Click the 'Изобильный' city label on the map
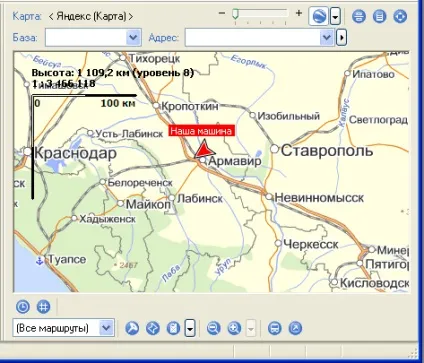This screenshot has height=363, width=424. click(x=289, y=116)
